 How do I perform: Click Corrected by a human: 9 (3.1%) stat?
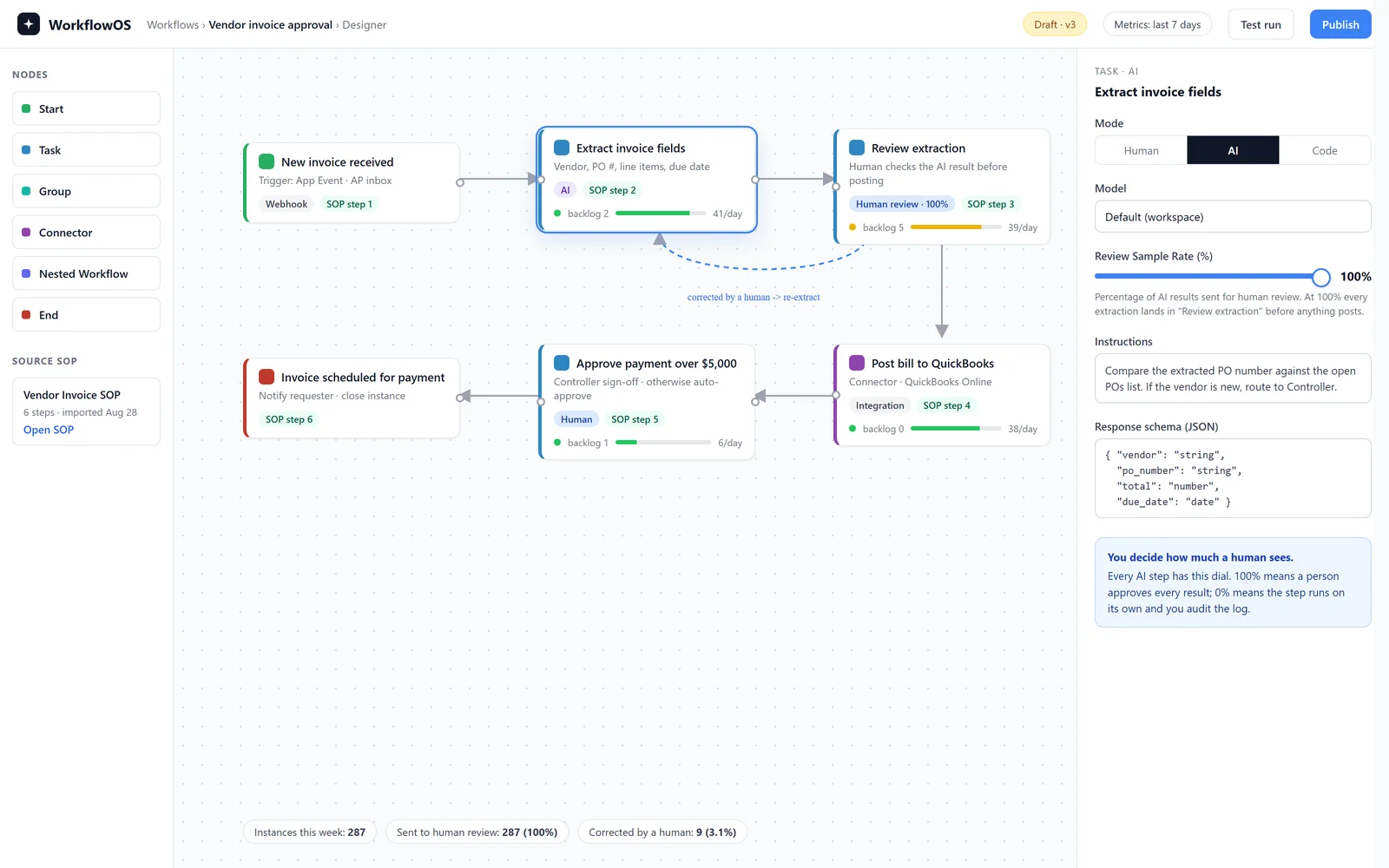[662, 832]
